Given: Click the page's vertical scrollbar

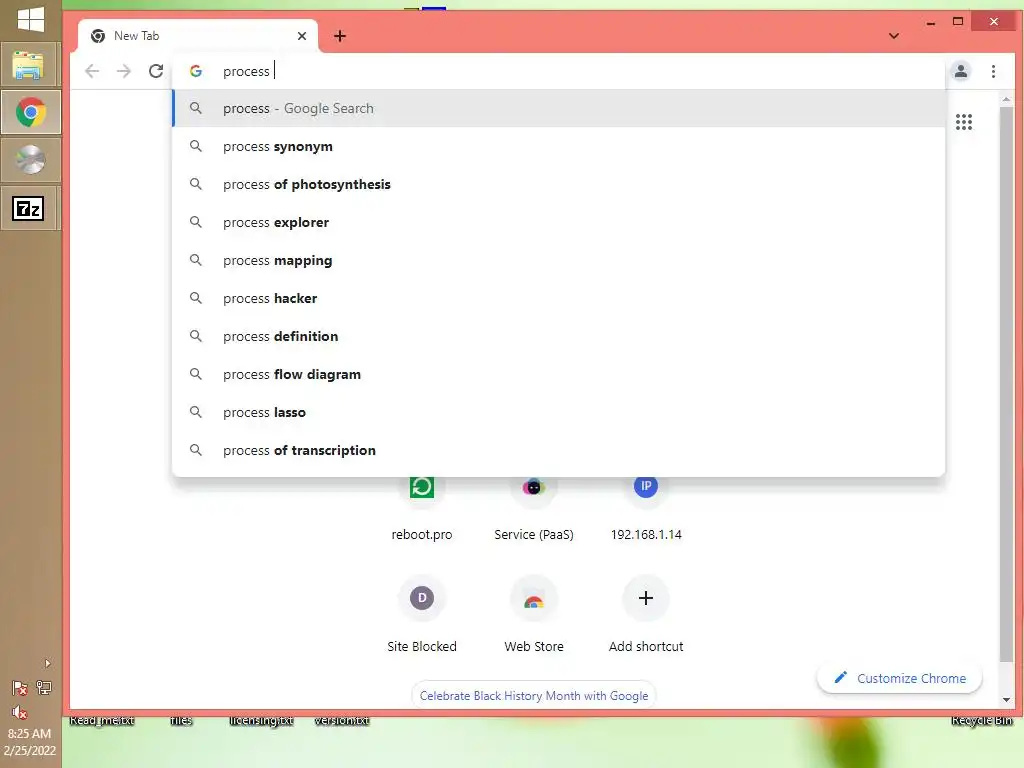Looking at the screenshot, I should [x=1006, y=385].
